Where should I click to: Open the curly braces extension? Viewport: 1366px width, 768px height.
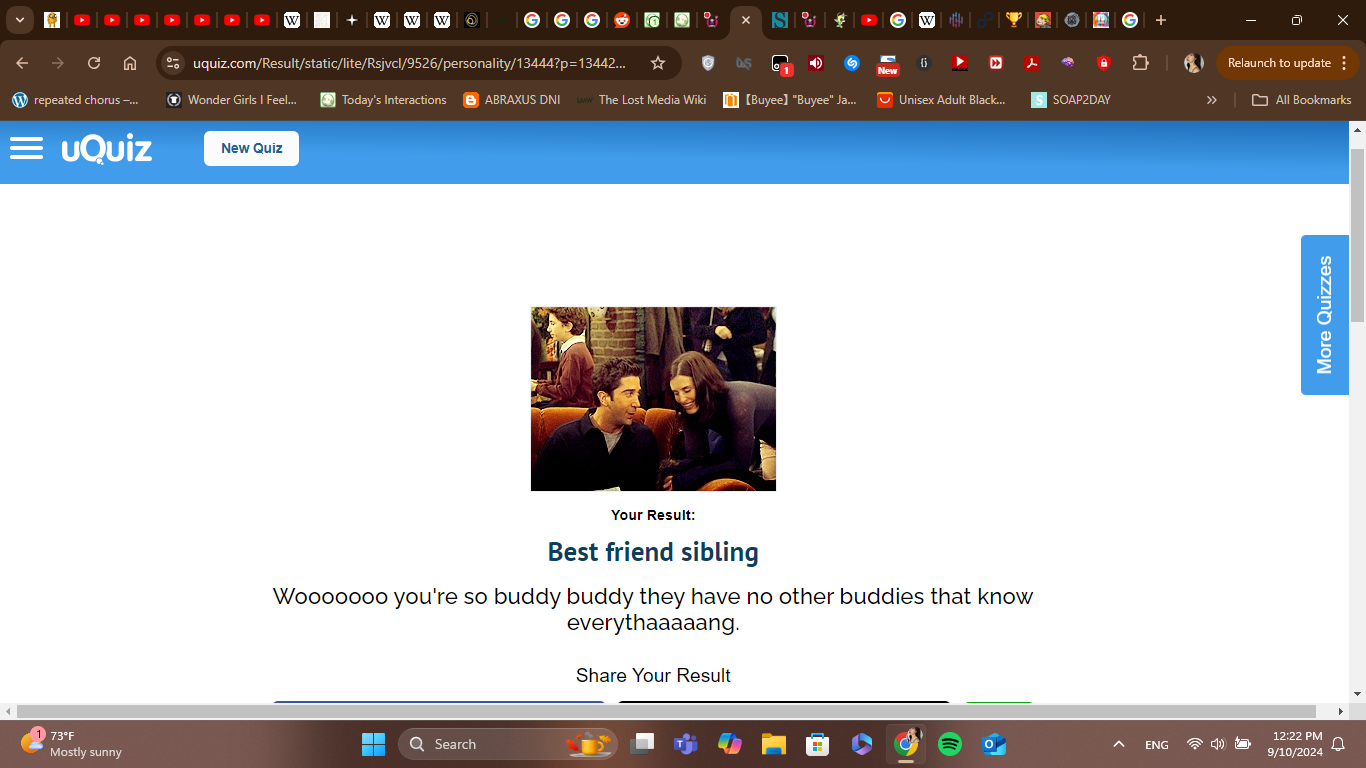(x=924, y=63)
